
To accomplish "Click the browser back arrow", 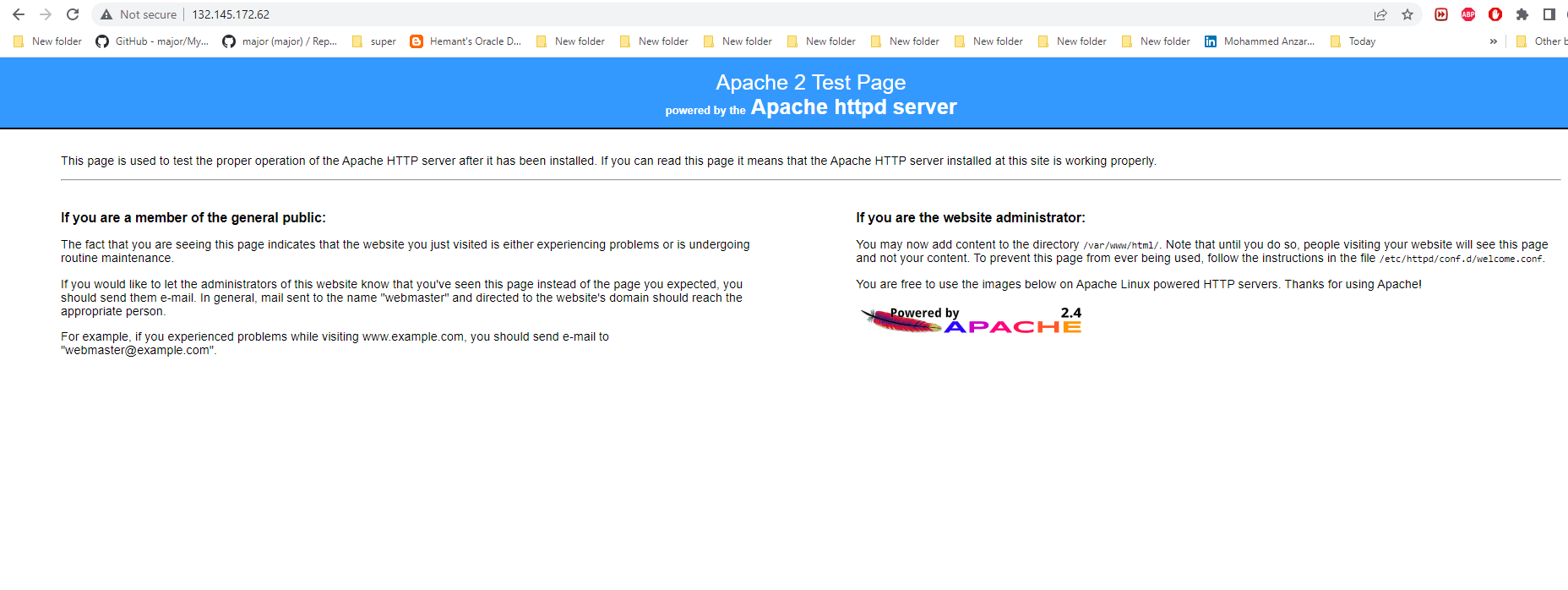I will pyautogui.click(x=19, y=14).
